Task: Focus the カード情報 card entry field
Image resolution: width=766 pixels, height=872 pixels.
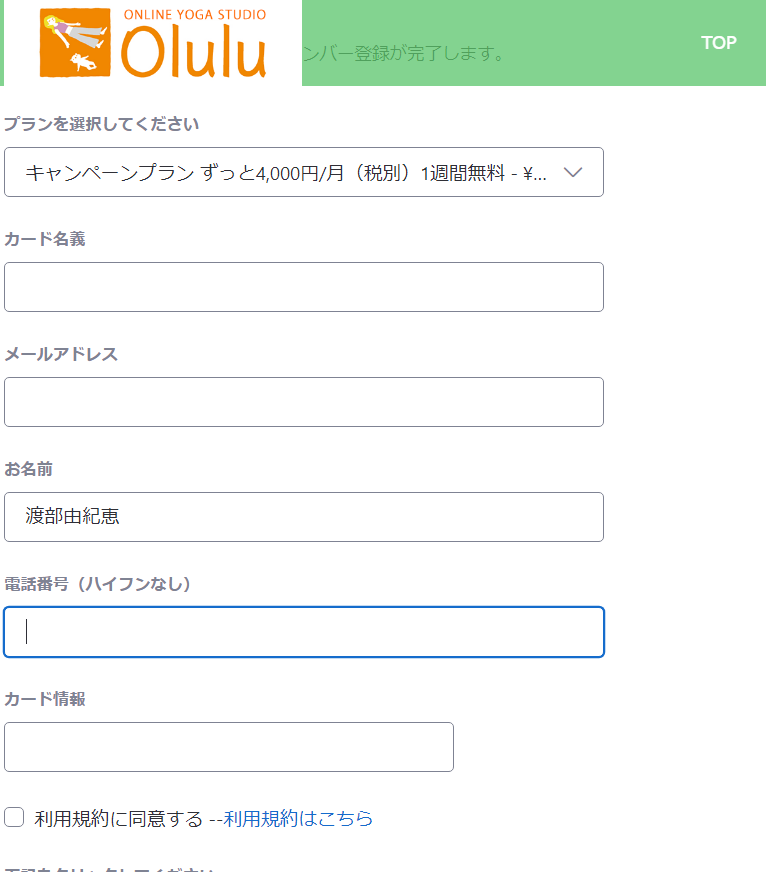Action: pos(228,747)
